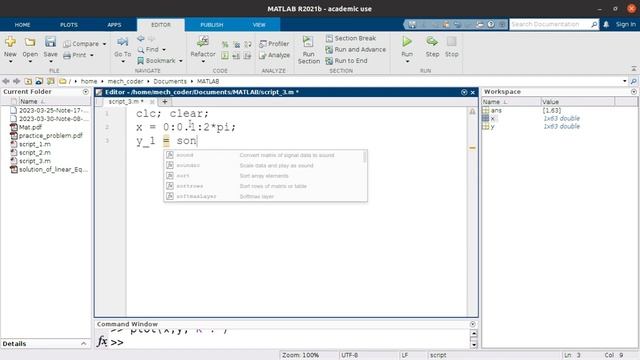Click Run to End

[x=347, y=61]
